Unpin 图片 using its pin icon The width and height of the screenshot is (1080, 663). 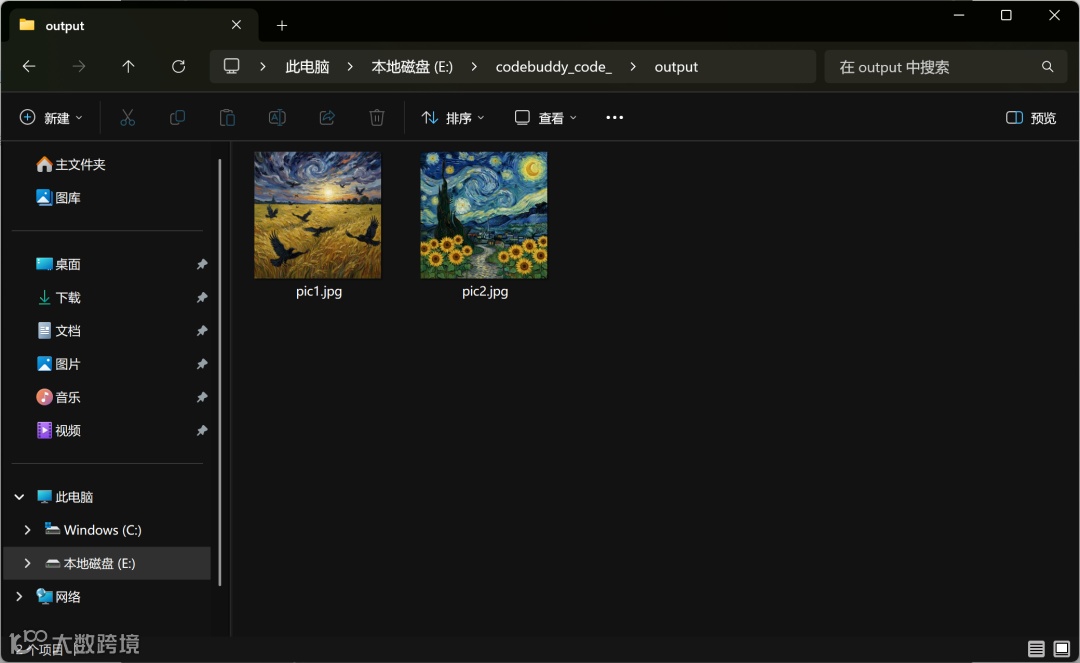click(x=202, y=364)
